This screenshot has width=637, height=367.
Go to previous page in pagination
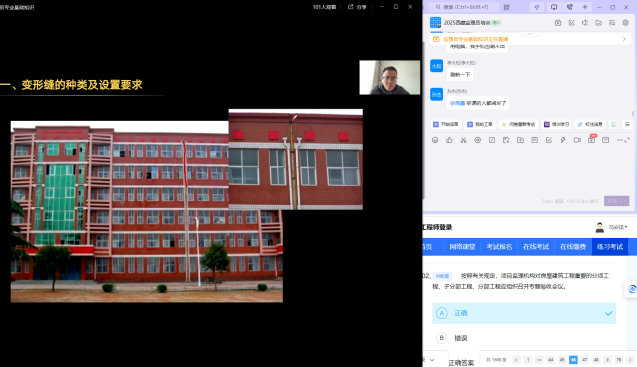[x=517, y=360]
